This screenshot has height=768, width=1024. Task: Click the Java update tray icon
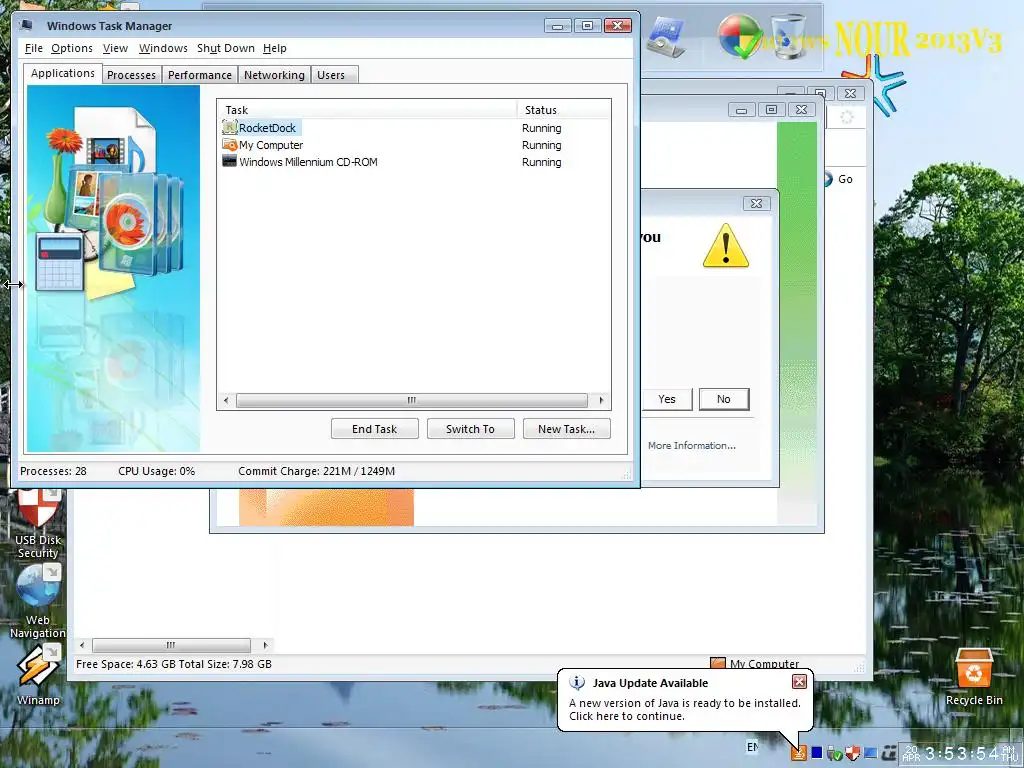click(799, 753)
